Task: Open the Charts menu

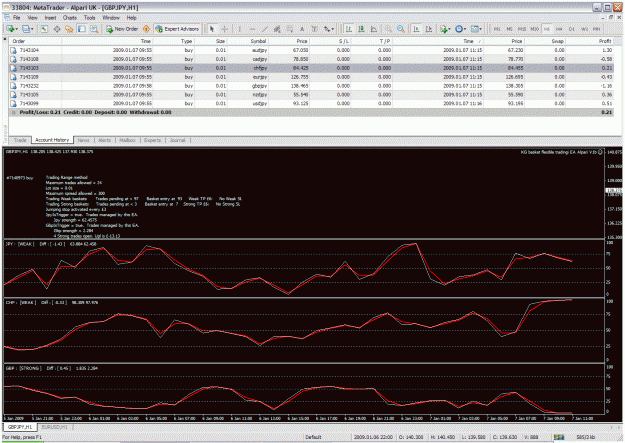Action: [70, 18]
